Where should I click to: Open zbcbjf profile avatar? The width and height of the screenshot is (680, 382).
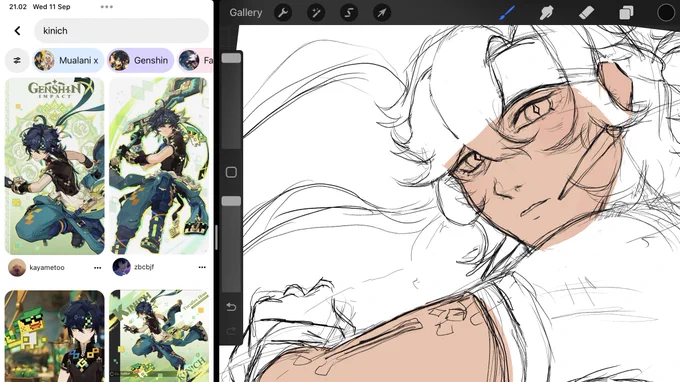(121, 267)
